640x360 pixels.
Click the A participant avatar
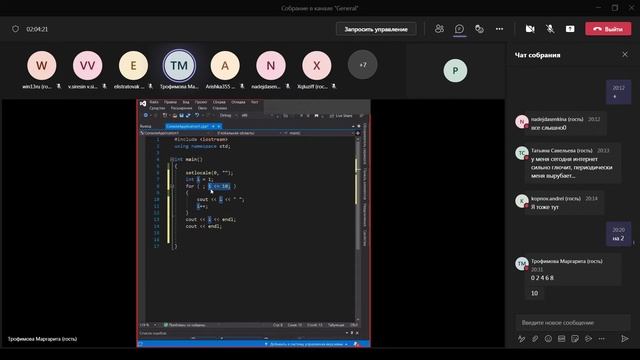(x=225, y=65)
